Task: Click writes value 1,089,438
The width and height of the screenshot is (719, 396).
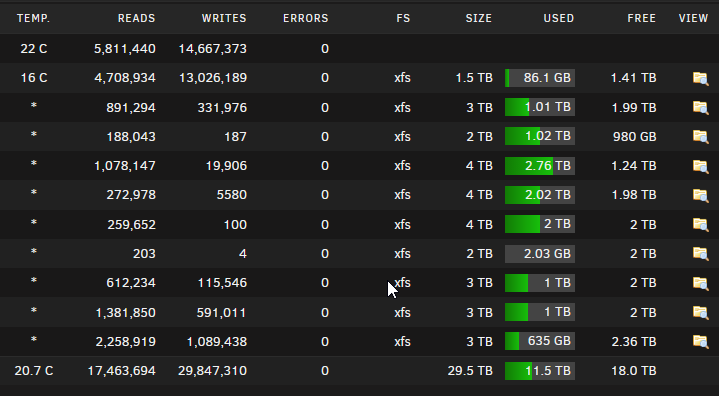Action: [217, 342]
